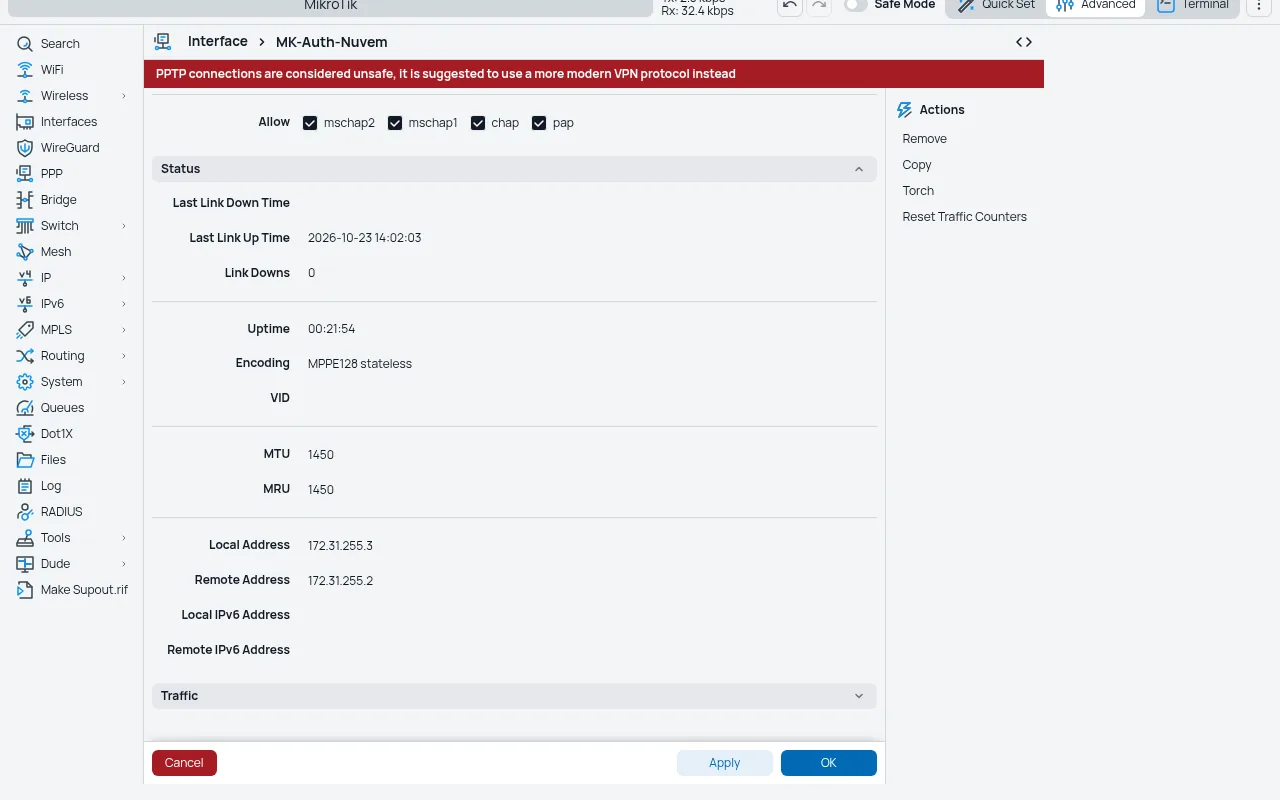Screen dimensions: 1280x800
Task: Click the Cancel button
Action: 184,763
